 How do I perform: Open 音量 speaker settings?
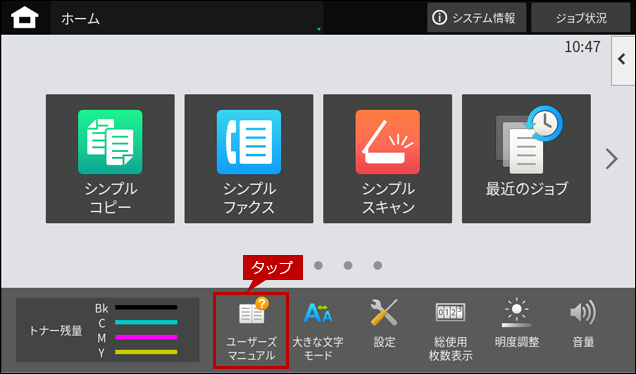point(583,324)
